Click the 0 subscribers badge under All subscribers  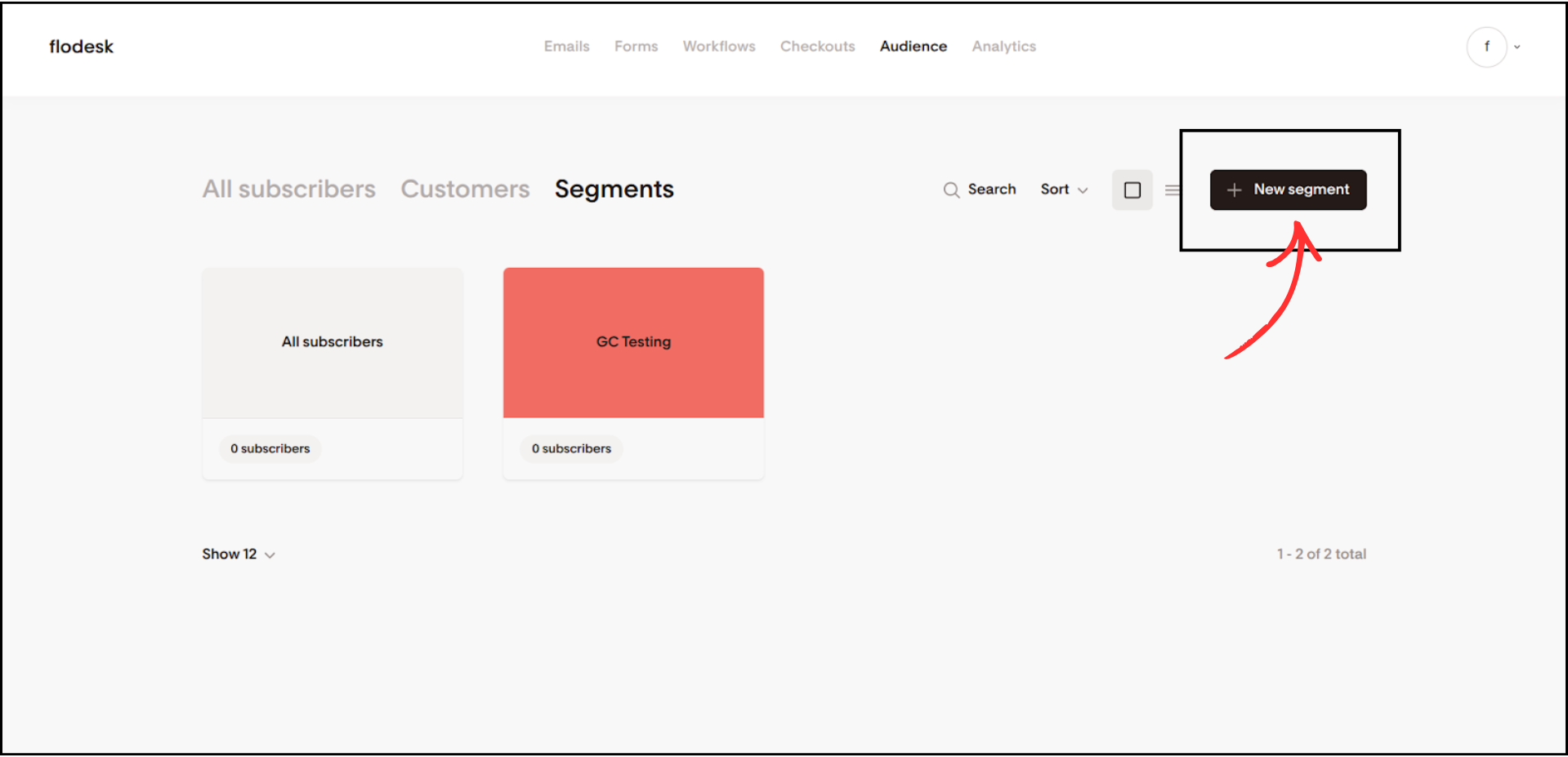[270, 448]
